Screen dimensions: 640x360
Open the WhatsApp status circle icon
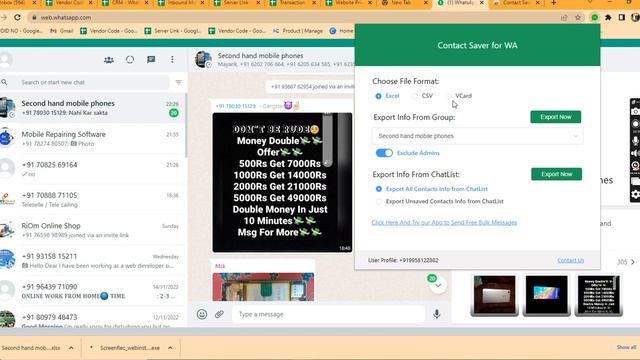[130, 60]
